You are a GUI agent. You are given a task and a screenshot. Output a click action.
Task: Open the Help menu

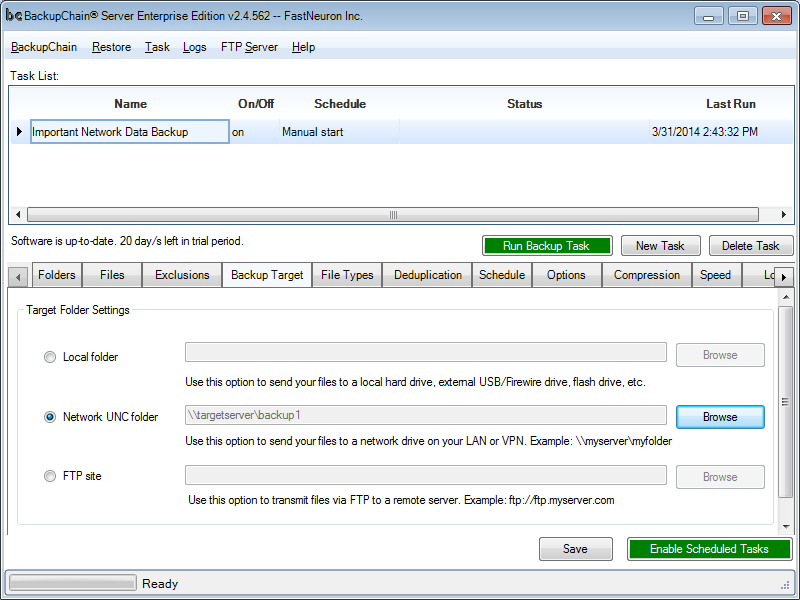[304, 47]
